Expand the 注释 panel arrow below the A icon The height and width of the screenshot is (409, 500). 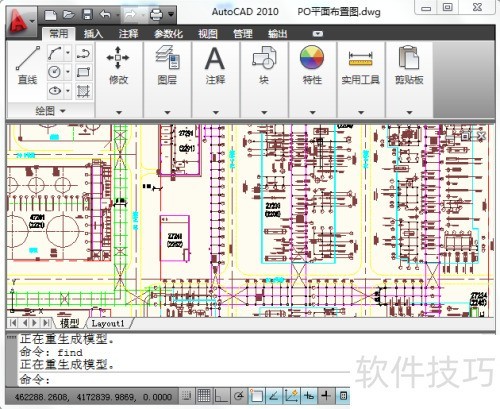(x=216, y=113)
